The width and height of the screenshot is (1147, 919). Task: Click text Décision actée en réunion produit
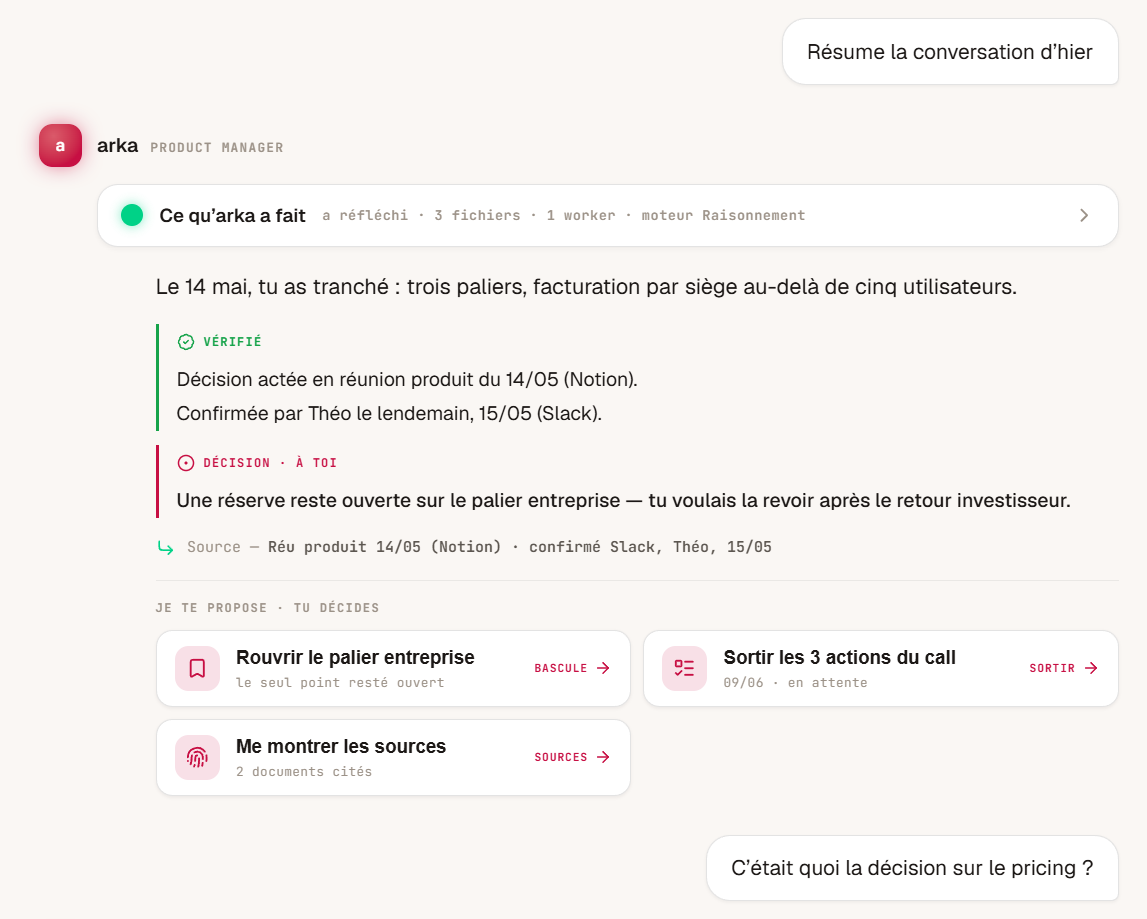(407, 380)
